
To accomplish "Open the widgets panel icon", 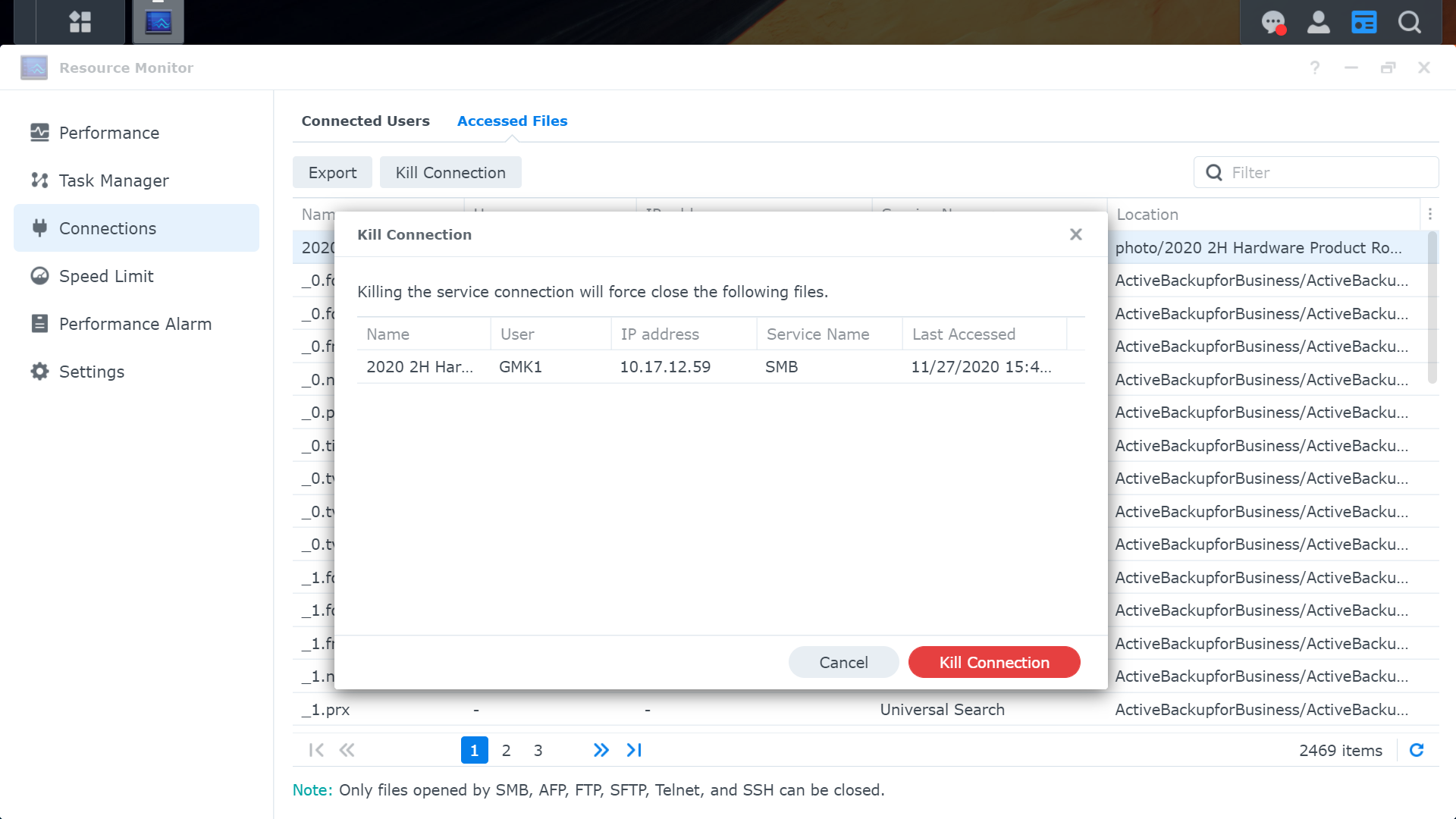I will point(1364,22).
